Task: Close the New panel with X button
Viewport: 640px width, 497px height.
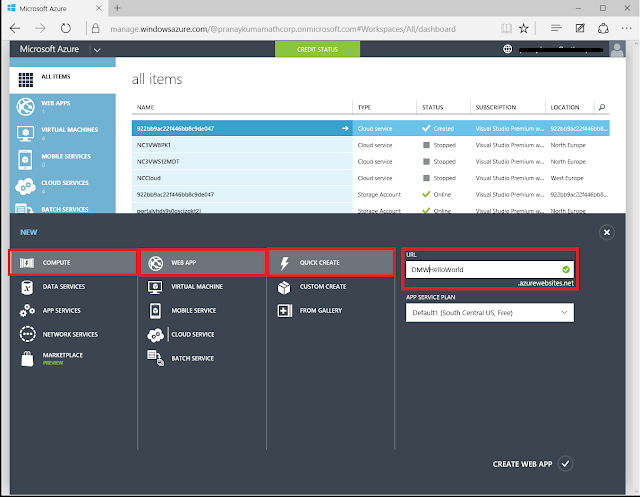Action: coord(607,233)
